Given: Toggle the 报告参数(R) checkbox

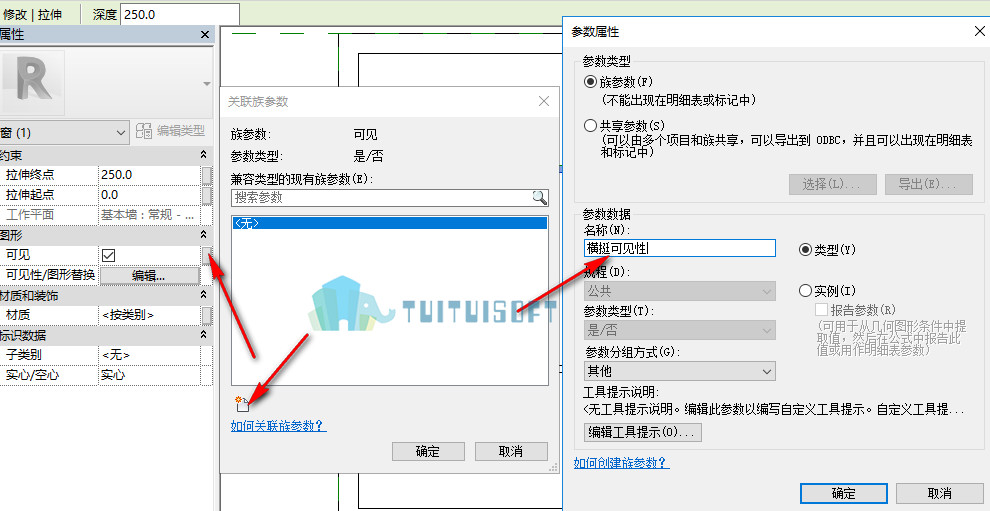Looking at the screenshot, I should click(x=821, y=310).
